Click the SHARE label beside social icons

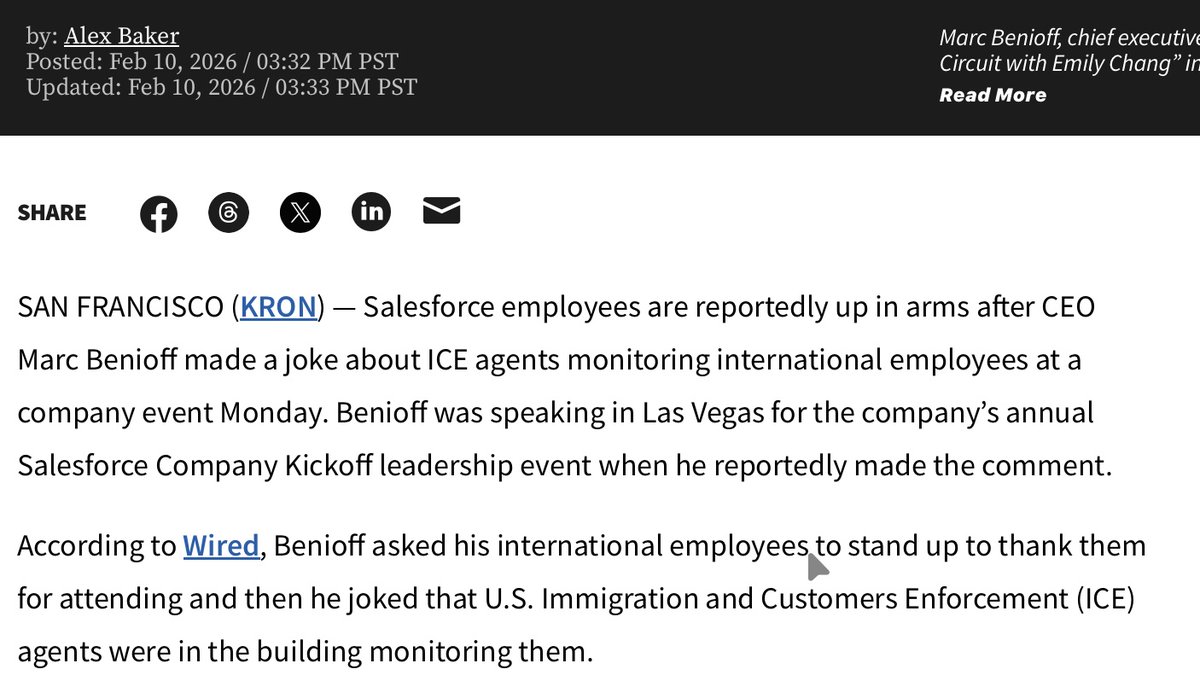point(52,212)
